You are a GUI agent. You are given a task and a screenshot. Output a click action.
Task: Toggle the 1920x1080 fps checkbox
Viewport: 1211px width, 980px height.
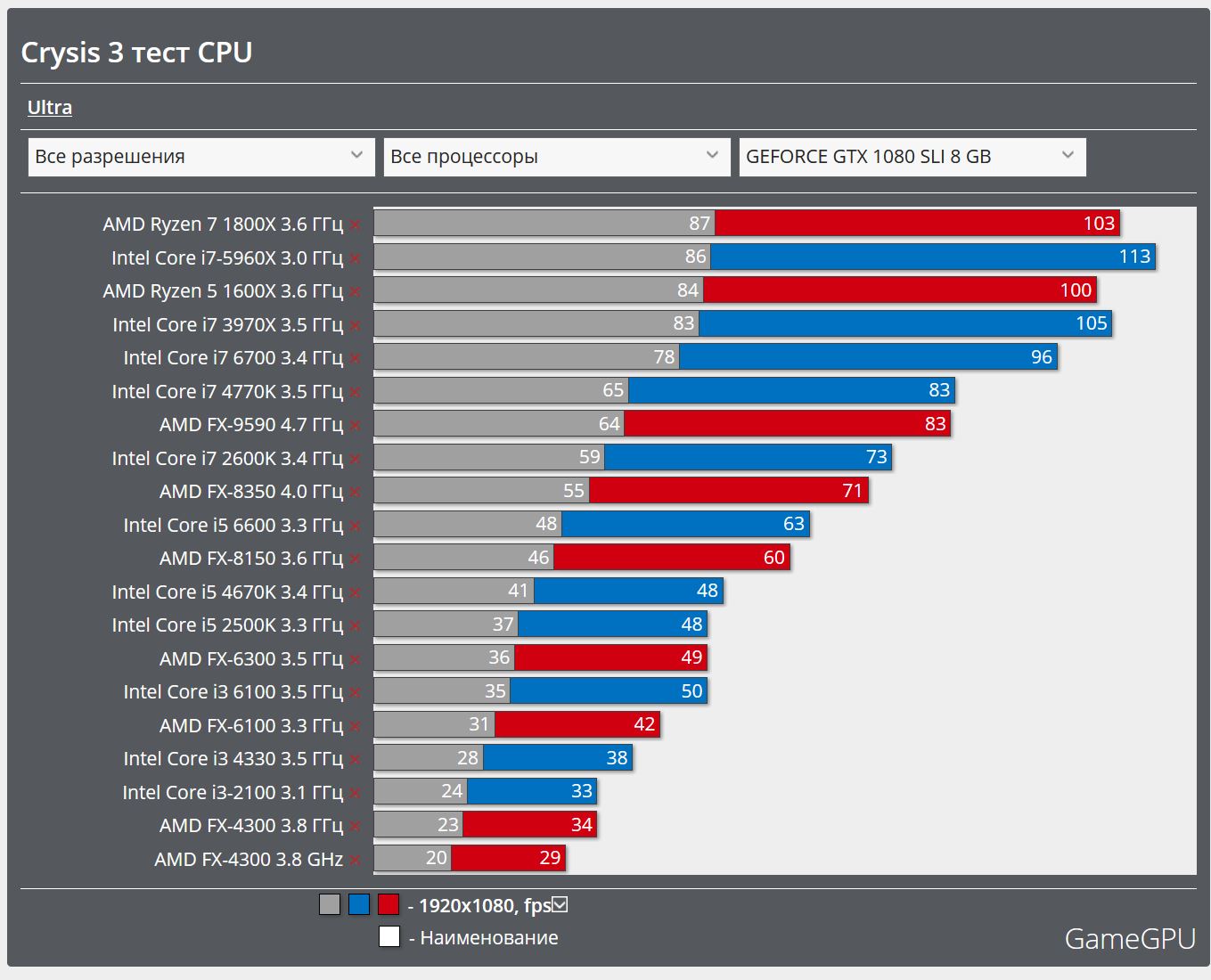point(560,905)
